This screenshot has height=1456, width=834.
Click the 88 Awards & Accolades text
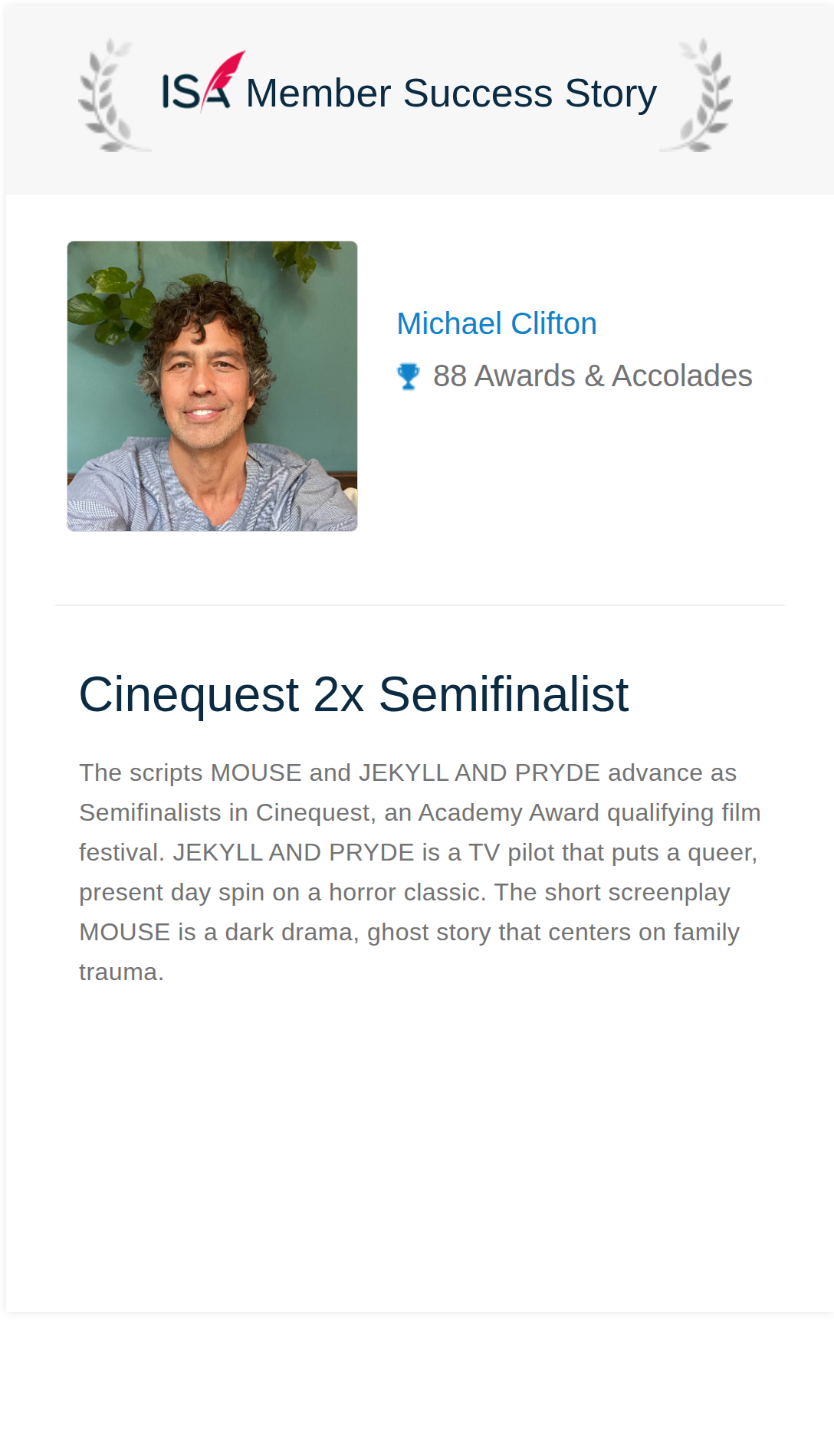click(593, 376)
